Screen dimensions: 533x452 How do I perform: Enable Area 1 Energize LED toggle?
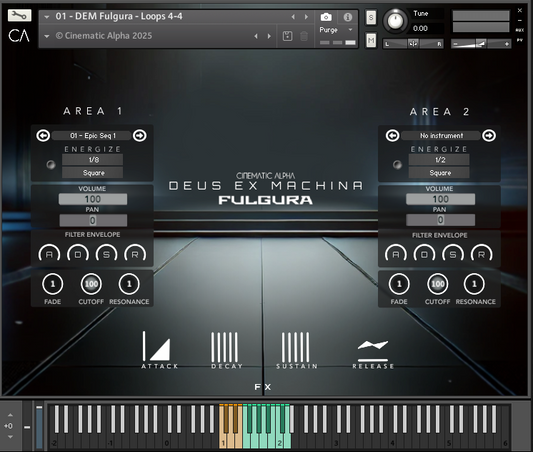(x=51, y=165)
